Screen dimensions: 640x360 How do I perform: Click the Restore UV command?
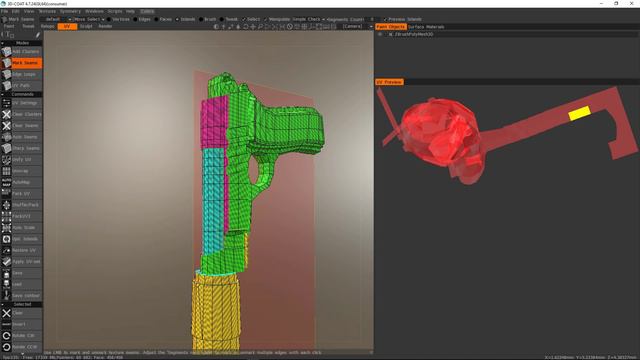(x=22, y=250)
